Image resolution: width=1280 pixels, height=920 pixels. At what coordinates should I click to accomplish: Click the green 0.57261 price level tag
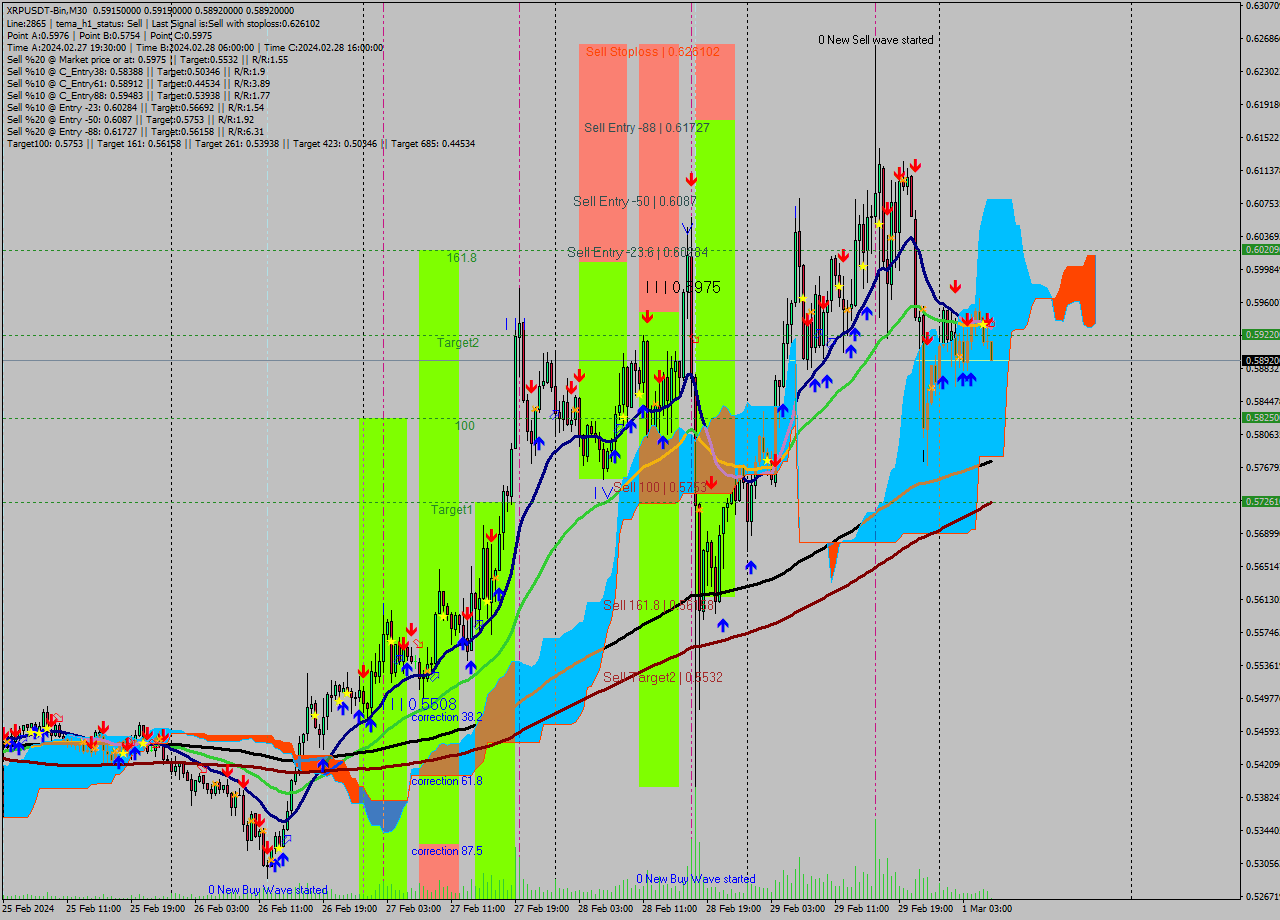(1260, 501)
